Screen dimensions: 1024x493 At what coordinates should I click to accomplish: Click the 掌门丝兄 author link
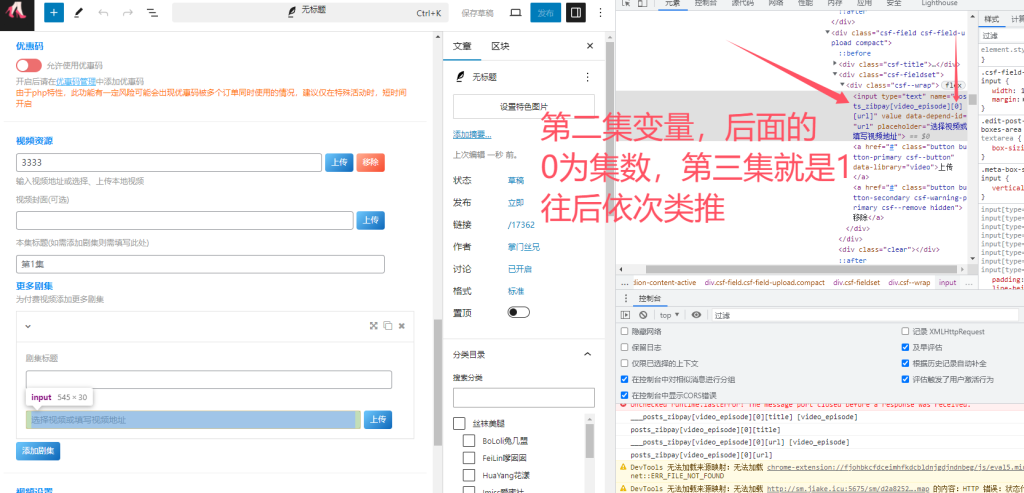[x=524, y=247]
